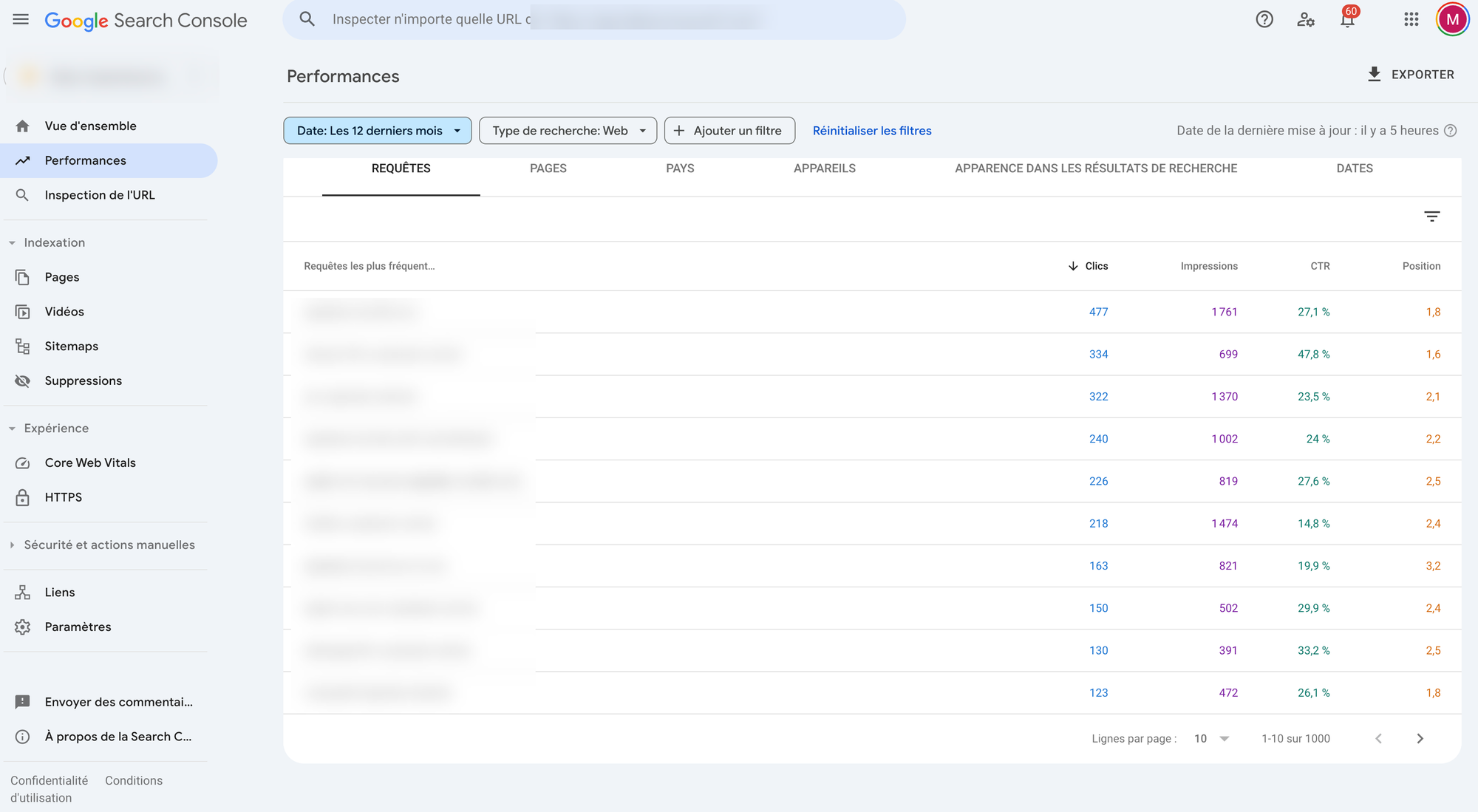This screenshot has width=1478, height=812.
Task: Open user management settings icon
Action: click(x=1306, y=20)
